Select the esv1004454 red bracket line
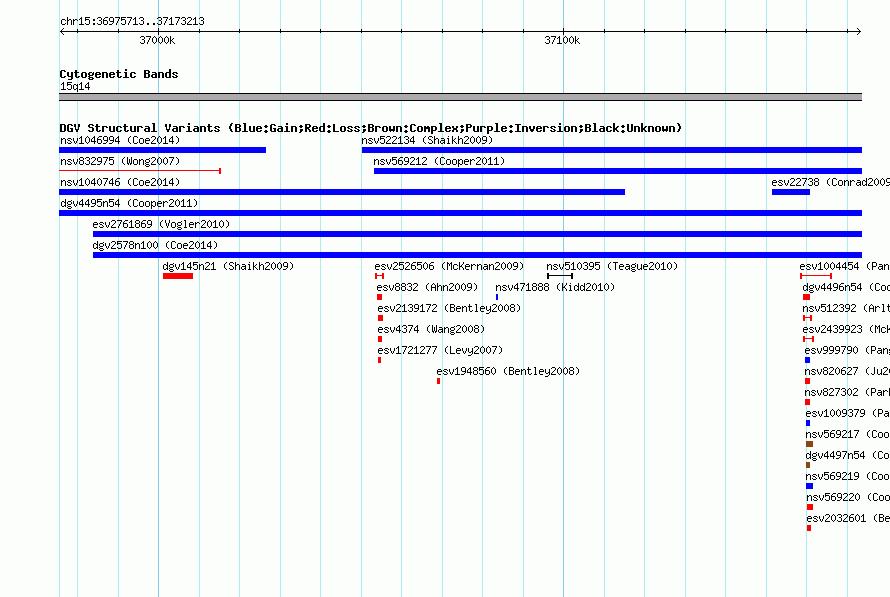The width and height of the screenshot is (890, 597). [816, 276]
